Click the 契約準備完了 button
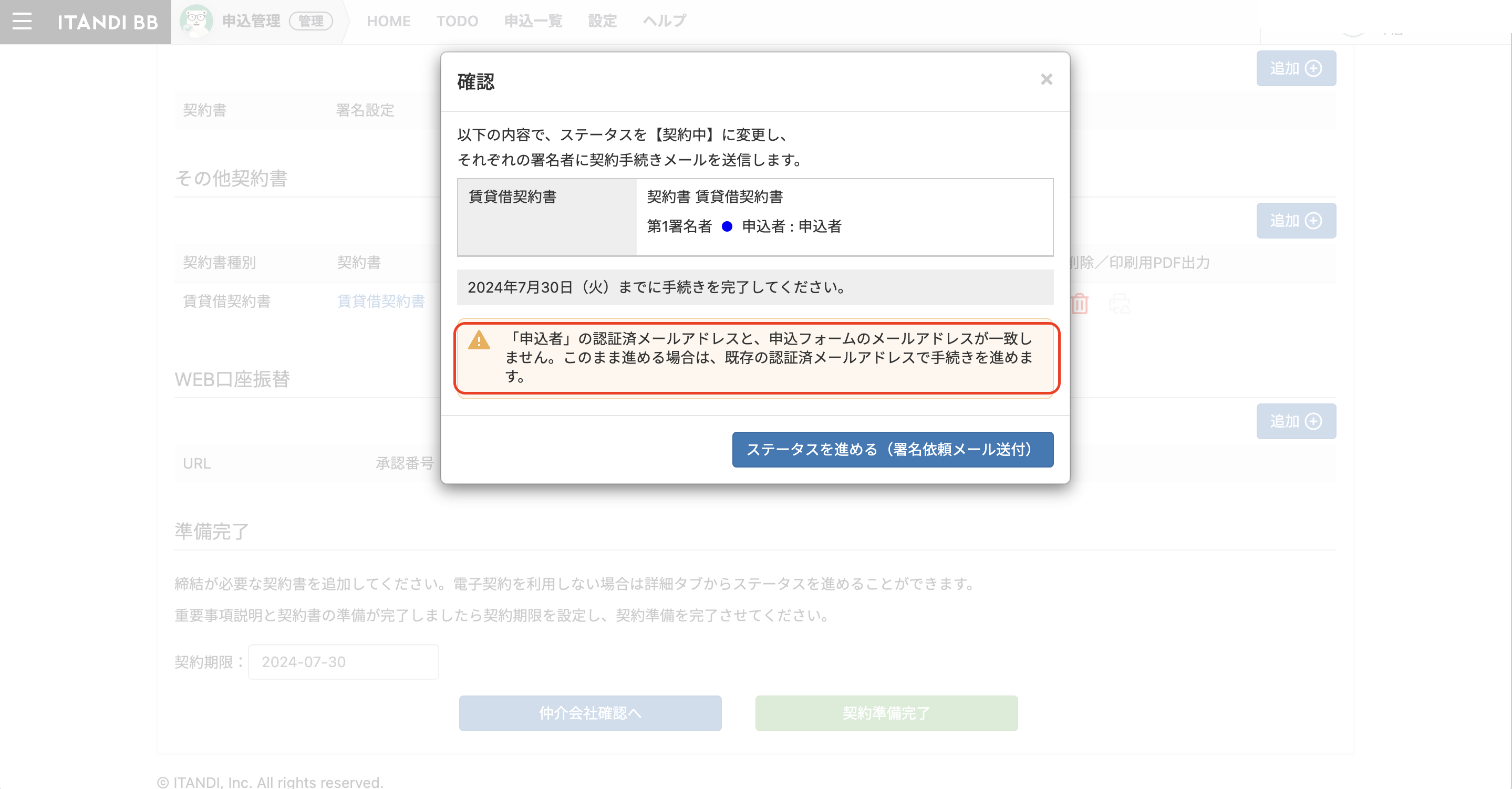The width and height of the screenshot is (1512, 789). point(886,713)
